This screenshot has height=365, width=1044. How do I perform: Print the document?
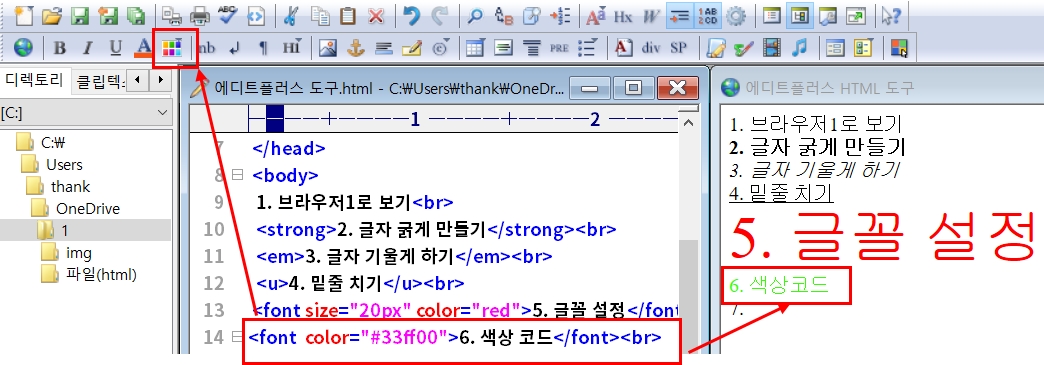pyautogui.click(x=200, y=16)
